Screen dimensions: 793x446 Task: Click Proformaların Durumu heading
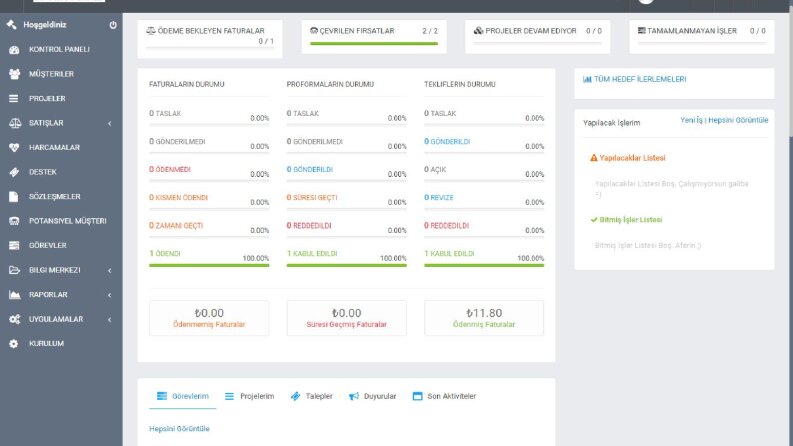(330, 84)
